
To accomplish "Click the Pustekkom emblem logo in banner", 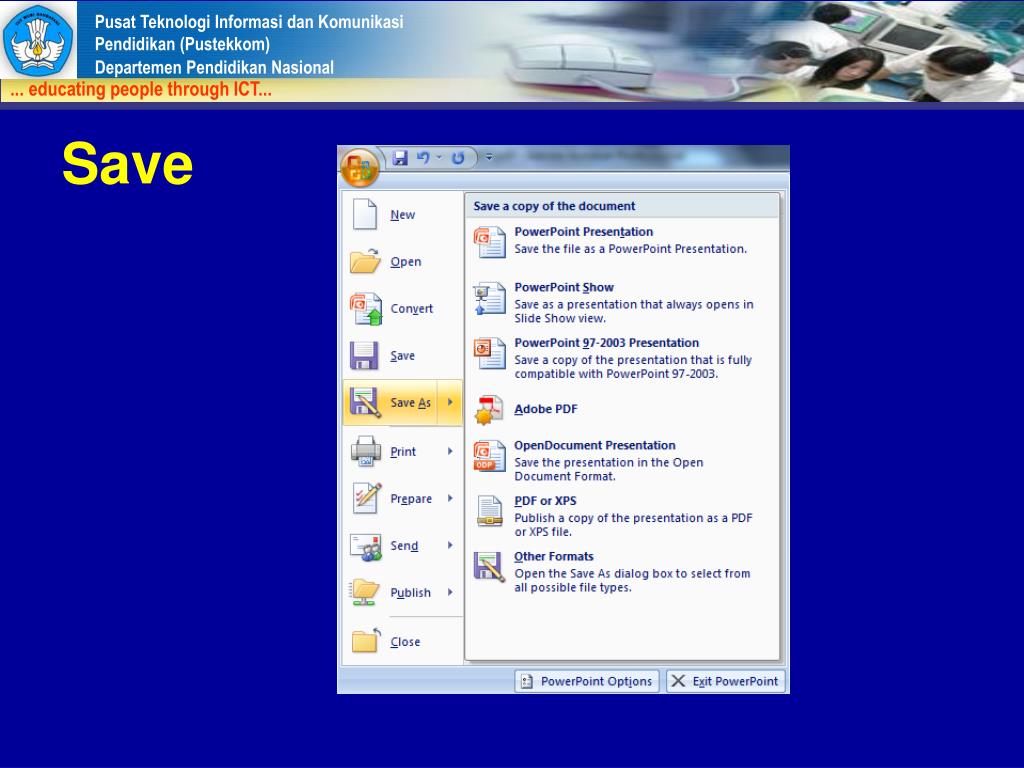I will pyautogui.click(x=38, y=40).
